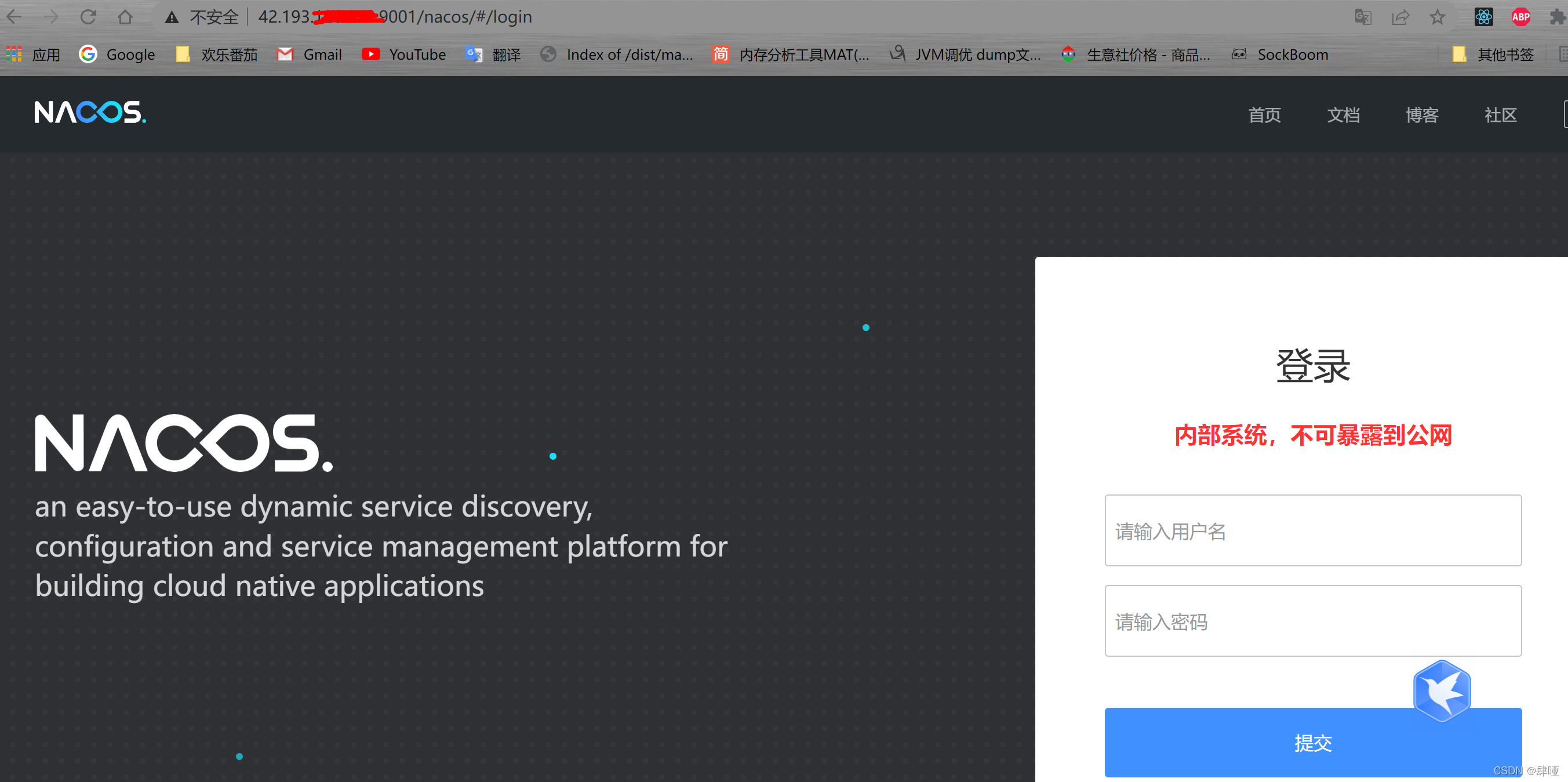Open the React Developer Tools extension icon
The image size is (1568, 782).
click(1483, 17)
